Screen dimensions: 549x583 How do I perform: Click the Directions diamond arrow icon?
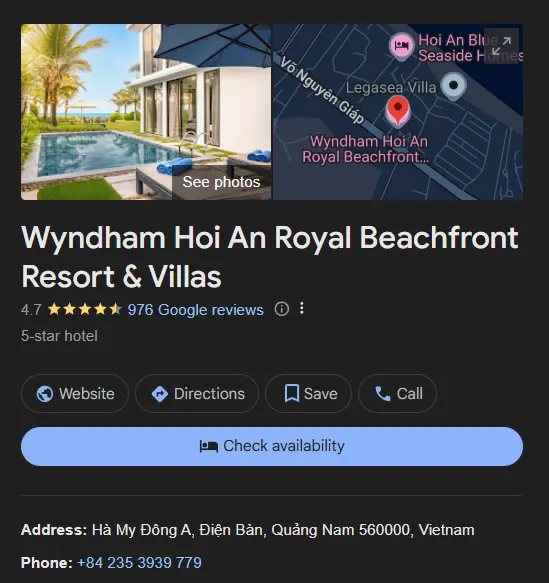pos(160,394)
